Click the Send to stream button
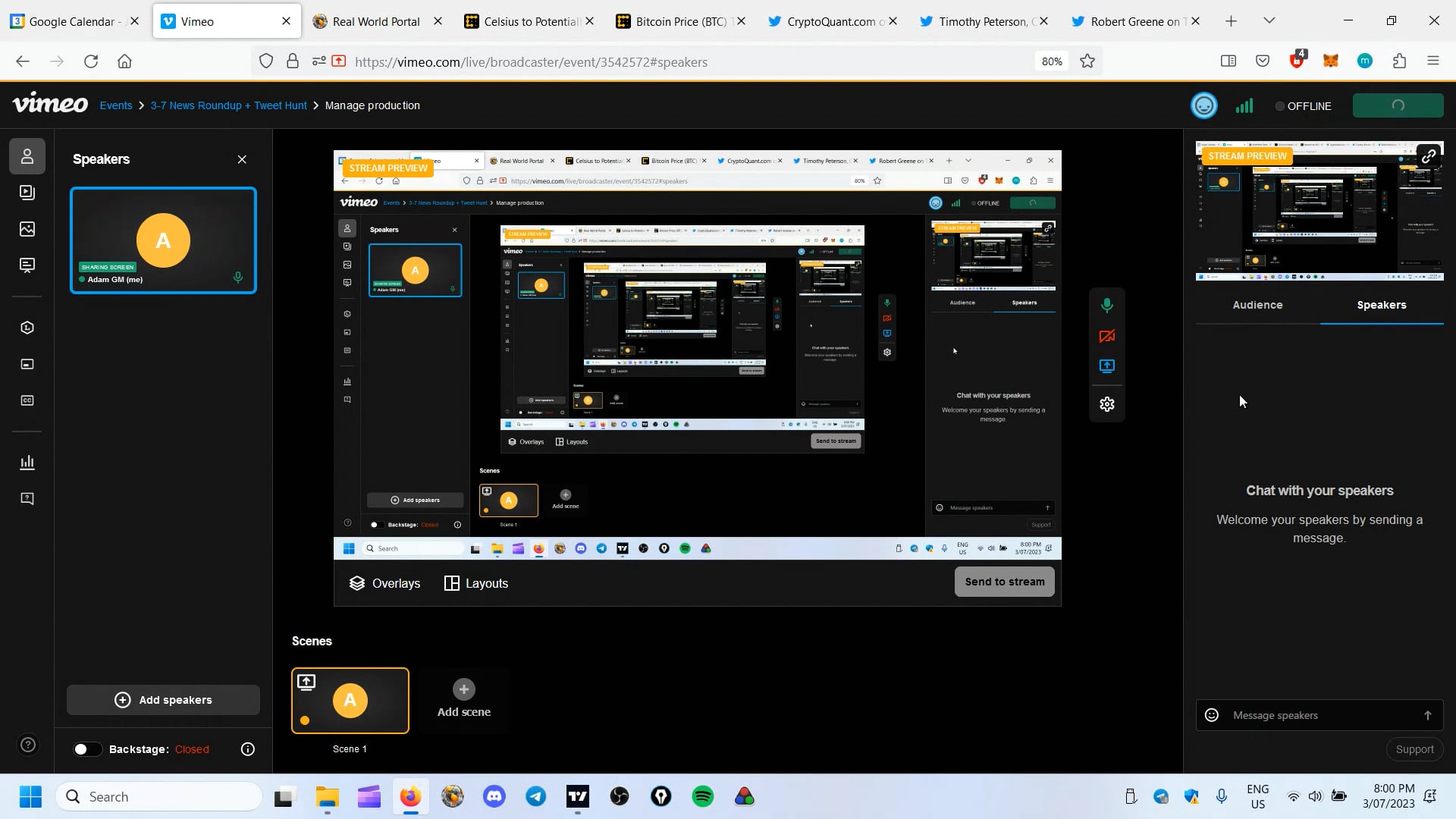1456x819 pixels. [1004, 582]
